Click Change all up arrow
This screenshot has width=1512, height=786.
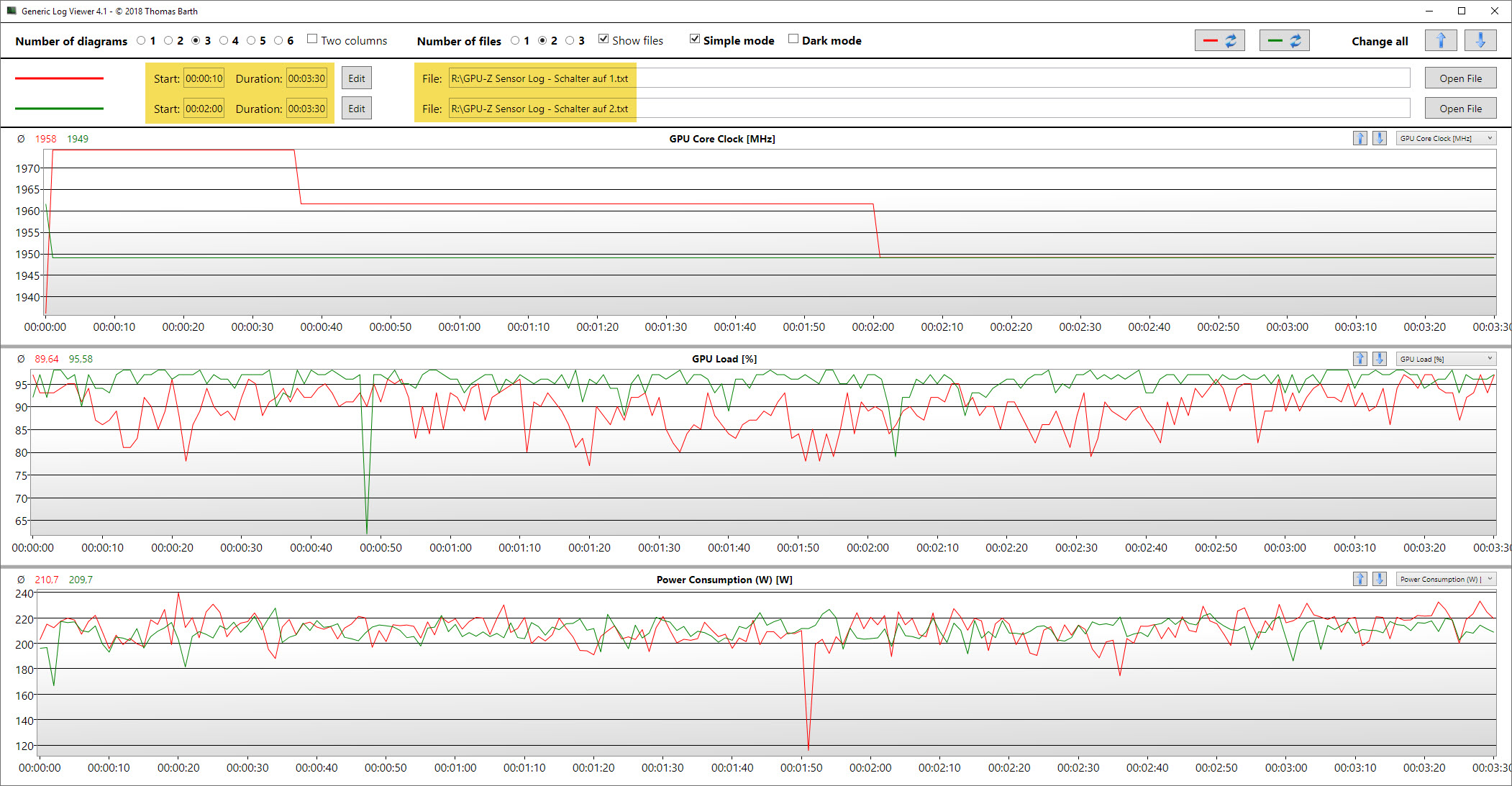tap(1440, 41)
